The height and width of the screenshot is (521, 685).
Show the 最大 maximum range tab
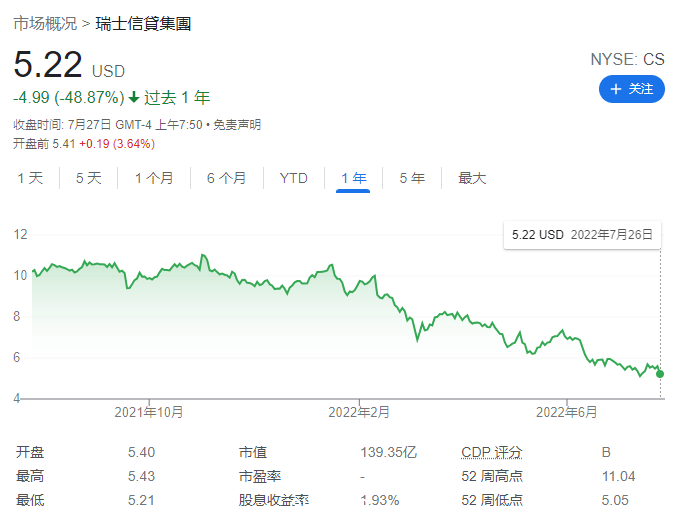pyautogui.click(x=472, y=178)
